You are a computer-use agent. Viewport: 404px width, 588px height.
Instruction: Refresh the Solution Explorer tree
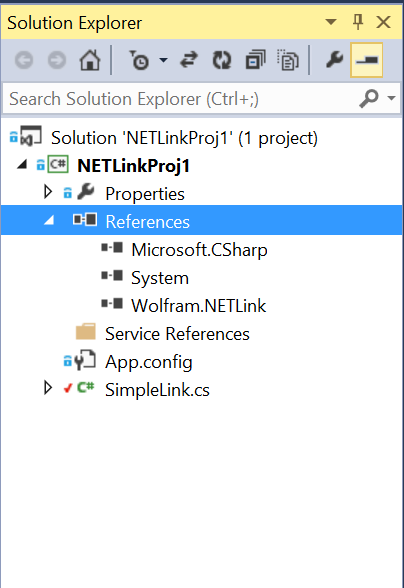click(x=222, y=60)
